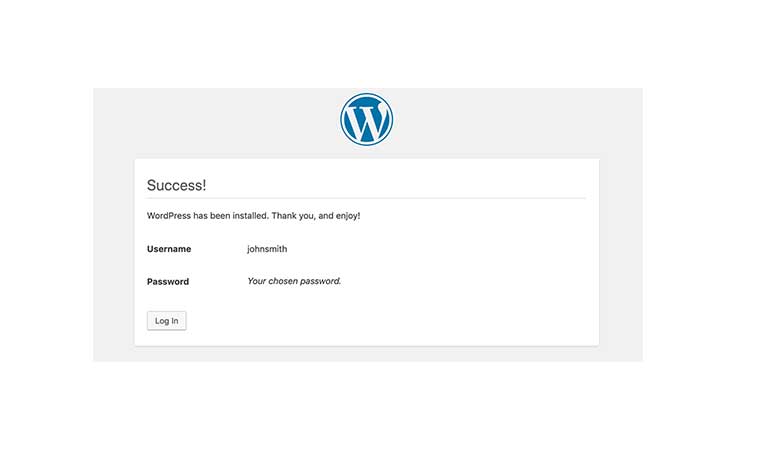This screenshot has height=450, width=768.
Task: Select the Success! heading
Action: tap(176, 185)
